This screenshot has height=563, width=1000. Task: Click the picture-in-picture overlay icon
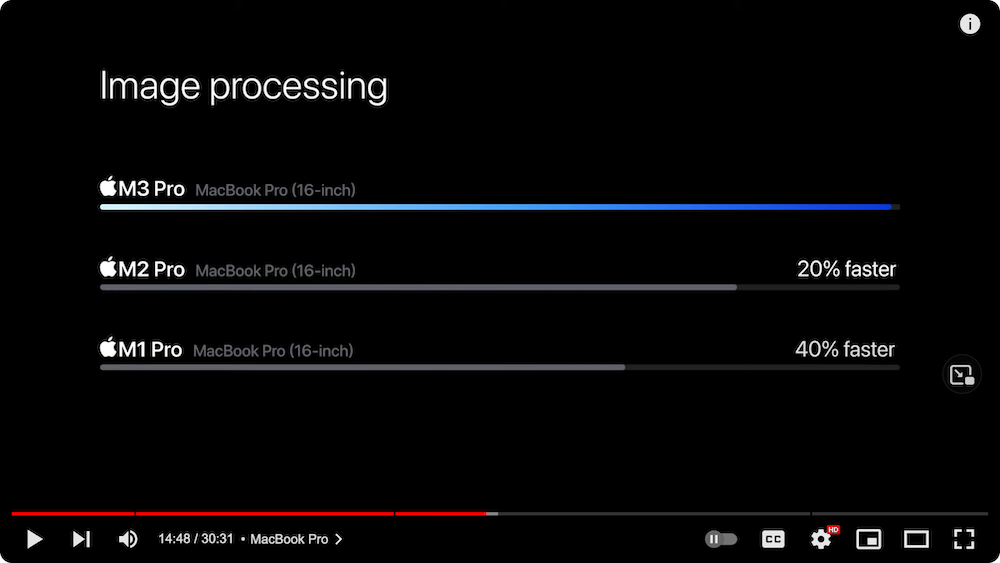pos(962,375)
